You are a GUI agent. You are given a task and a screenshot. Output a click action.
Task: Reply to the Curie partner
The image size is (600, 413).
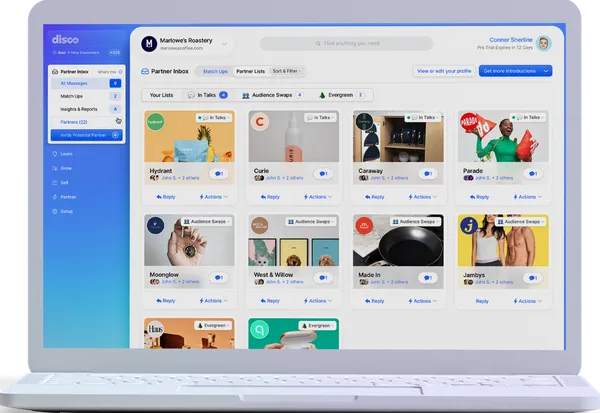coord(270,197)
